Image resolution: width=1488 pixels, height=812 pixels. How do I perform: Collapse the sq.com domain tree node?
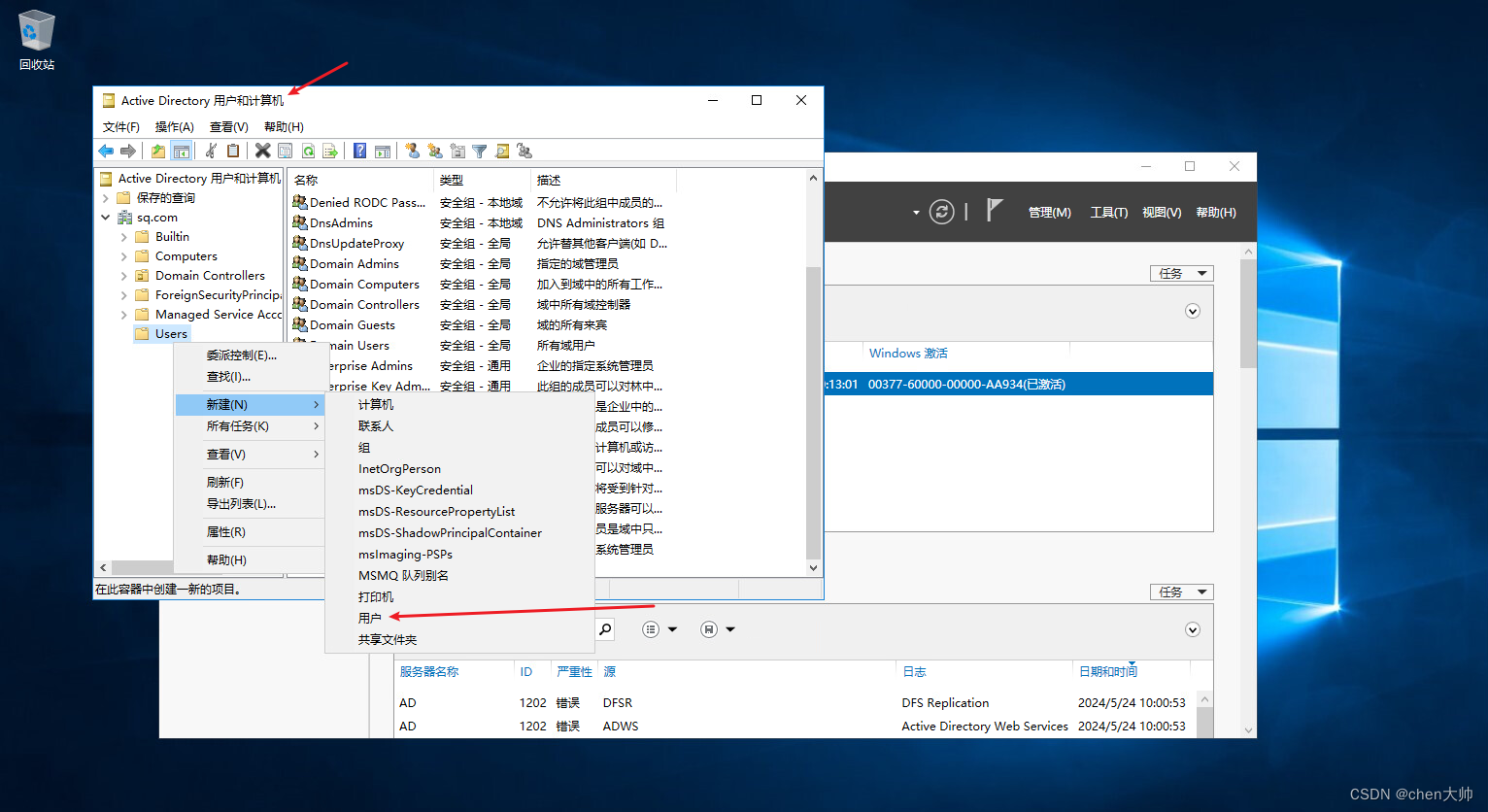[x=106, y=218]
